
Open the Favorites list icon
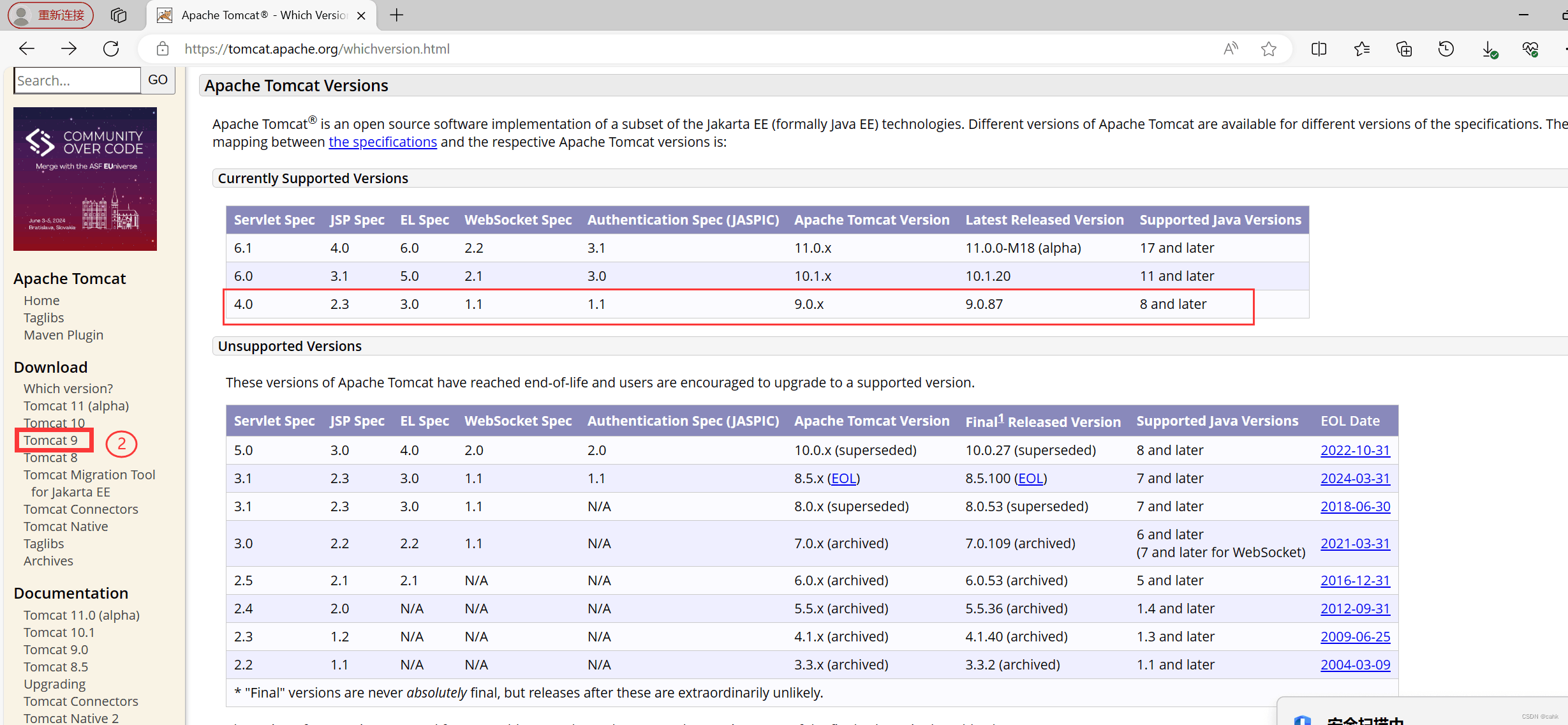click(1361, 49)
